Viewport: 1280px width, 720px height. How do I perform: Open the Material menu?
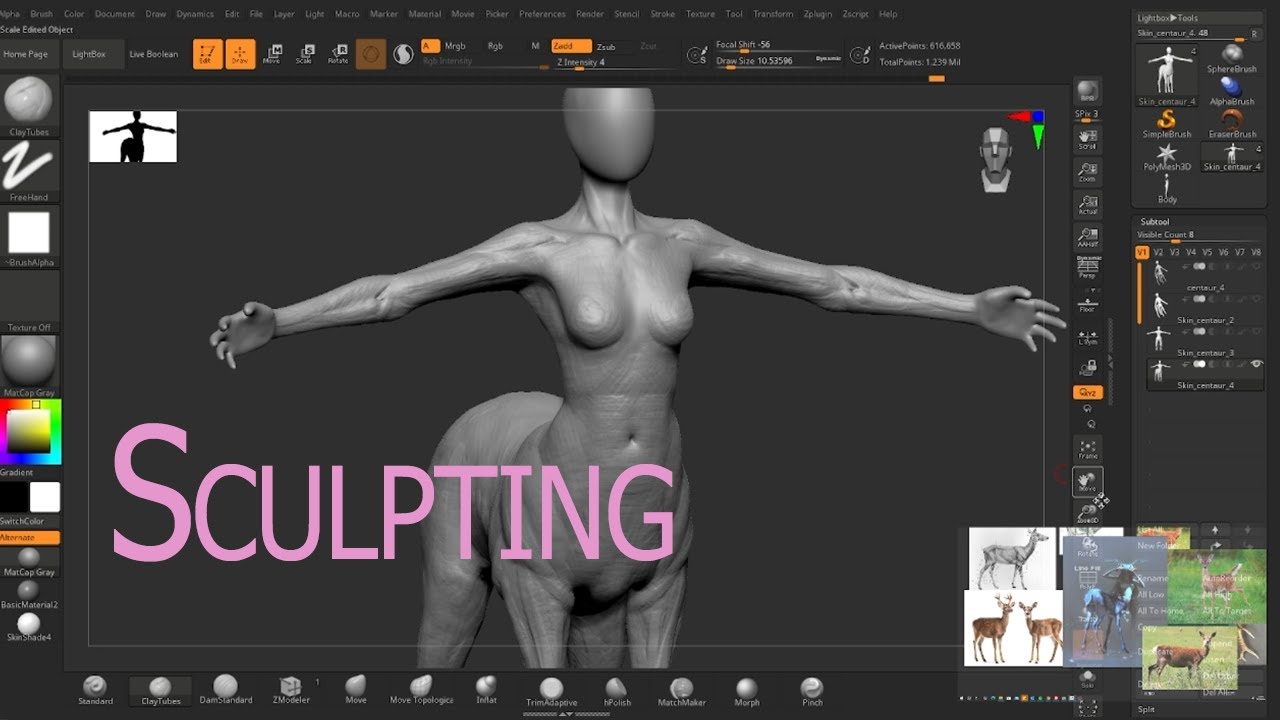coord(425,14)
